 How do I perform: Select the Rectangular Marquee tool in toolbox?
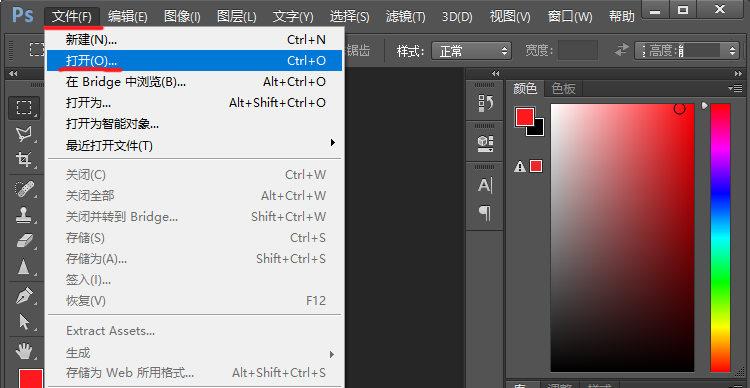tap(24, 108)
